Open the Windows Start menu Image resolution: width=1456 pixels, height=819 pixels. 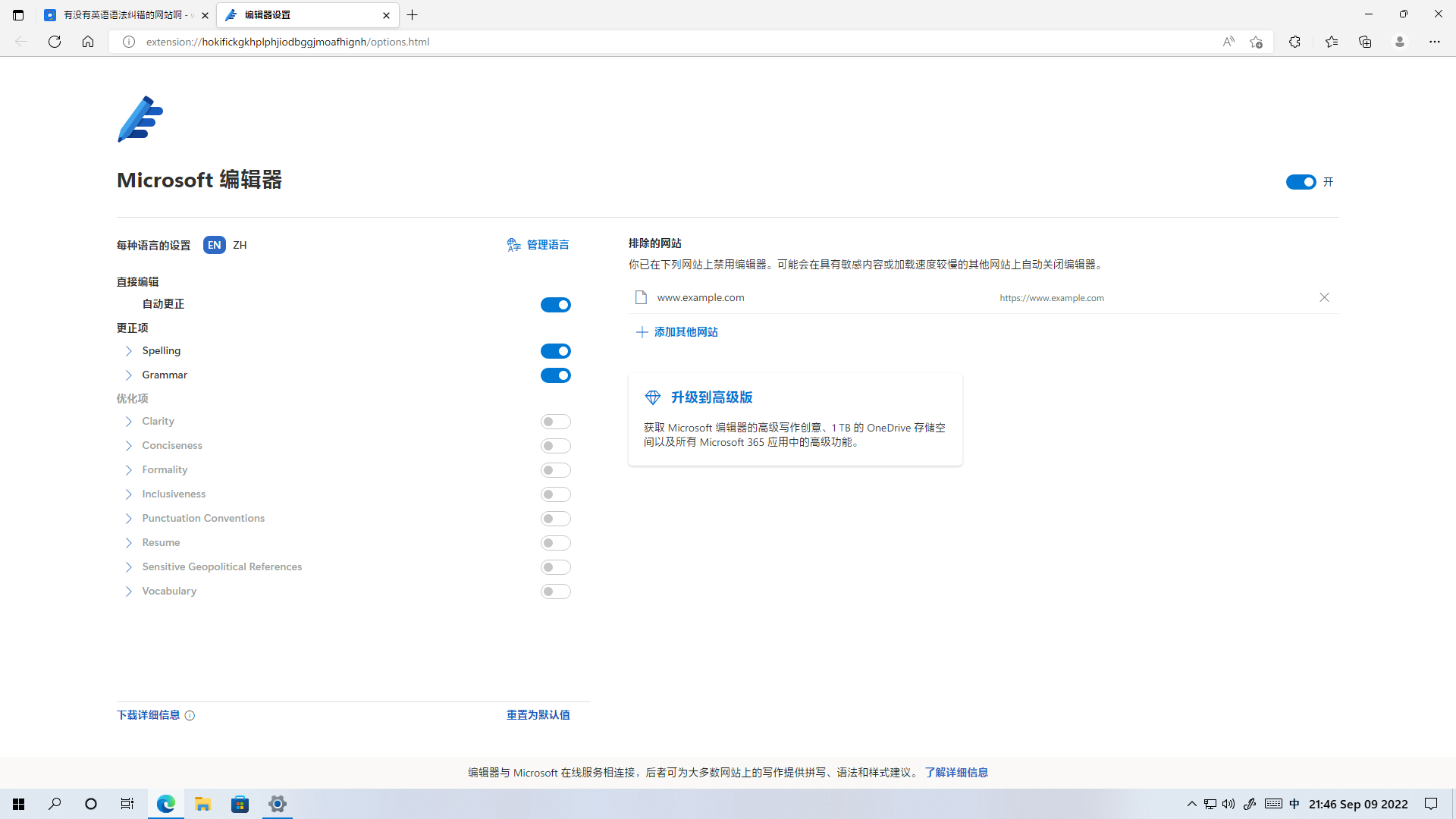point(19,804)
